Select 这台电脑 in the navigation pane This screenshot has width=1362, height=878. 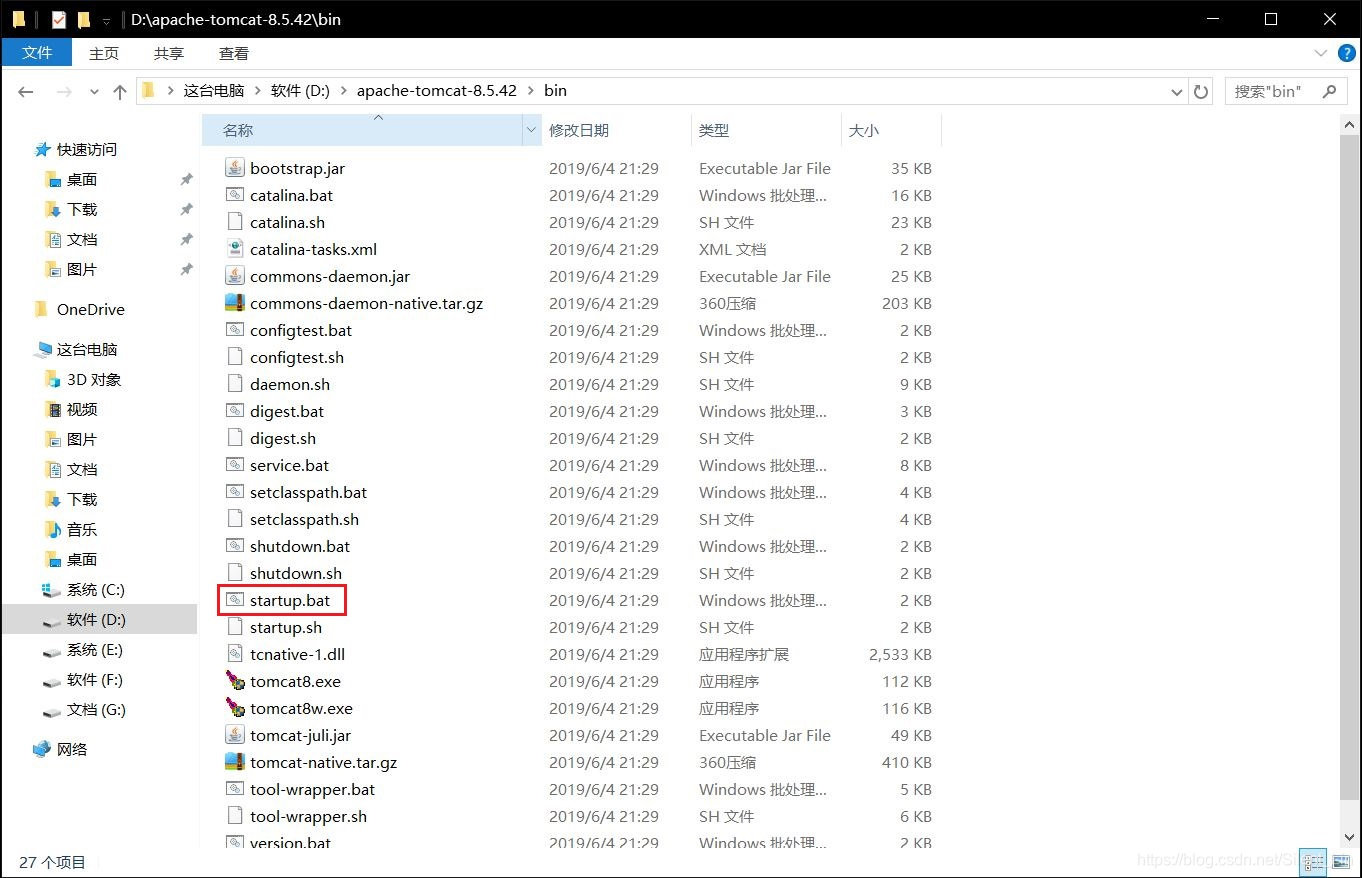(87, 349)
